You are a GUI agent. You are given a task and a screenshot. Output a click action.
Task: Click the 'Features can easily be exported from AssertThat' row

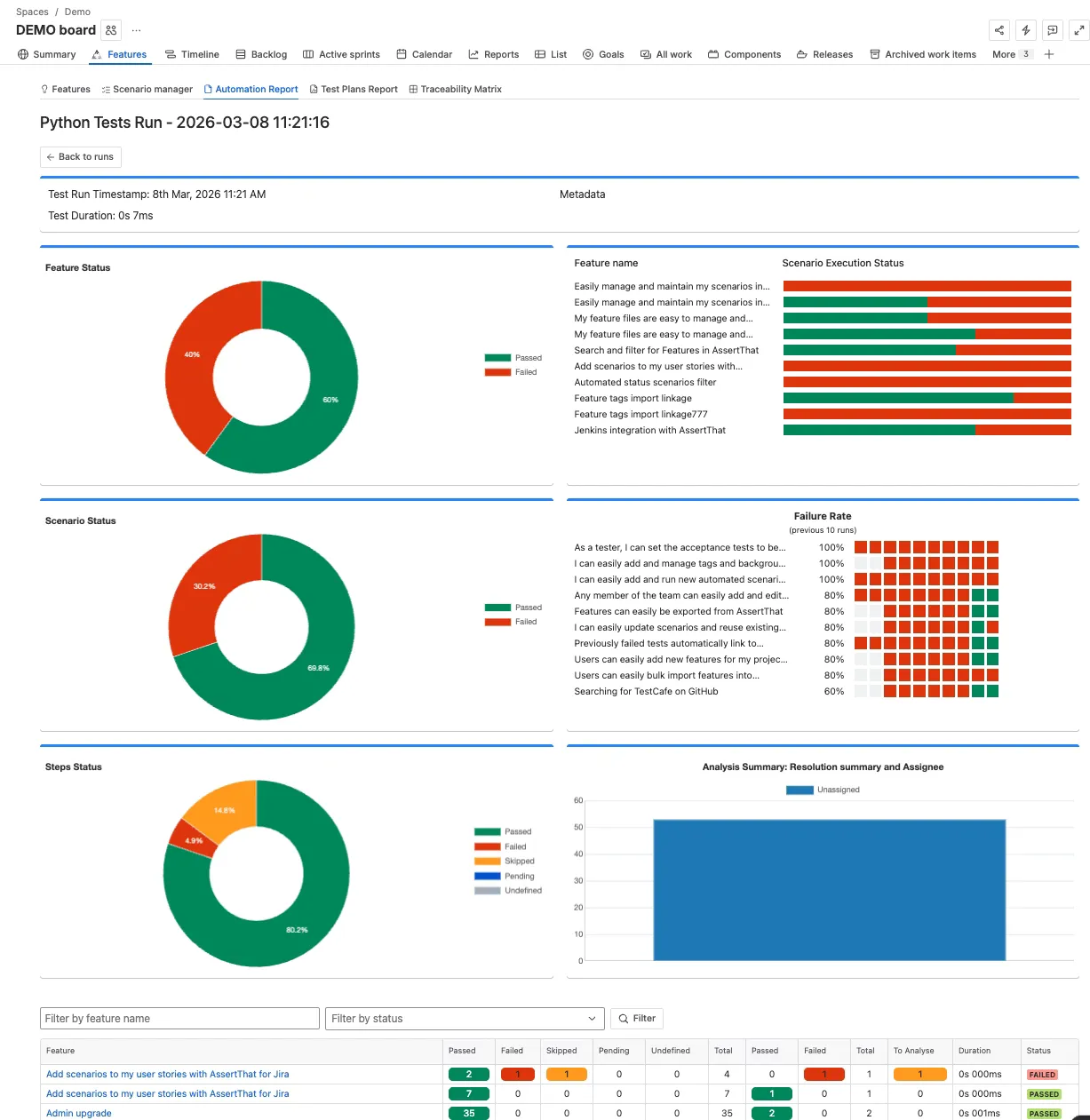click(x=786, y=611)
